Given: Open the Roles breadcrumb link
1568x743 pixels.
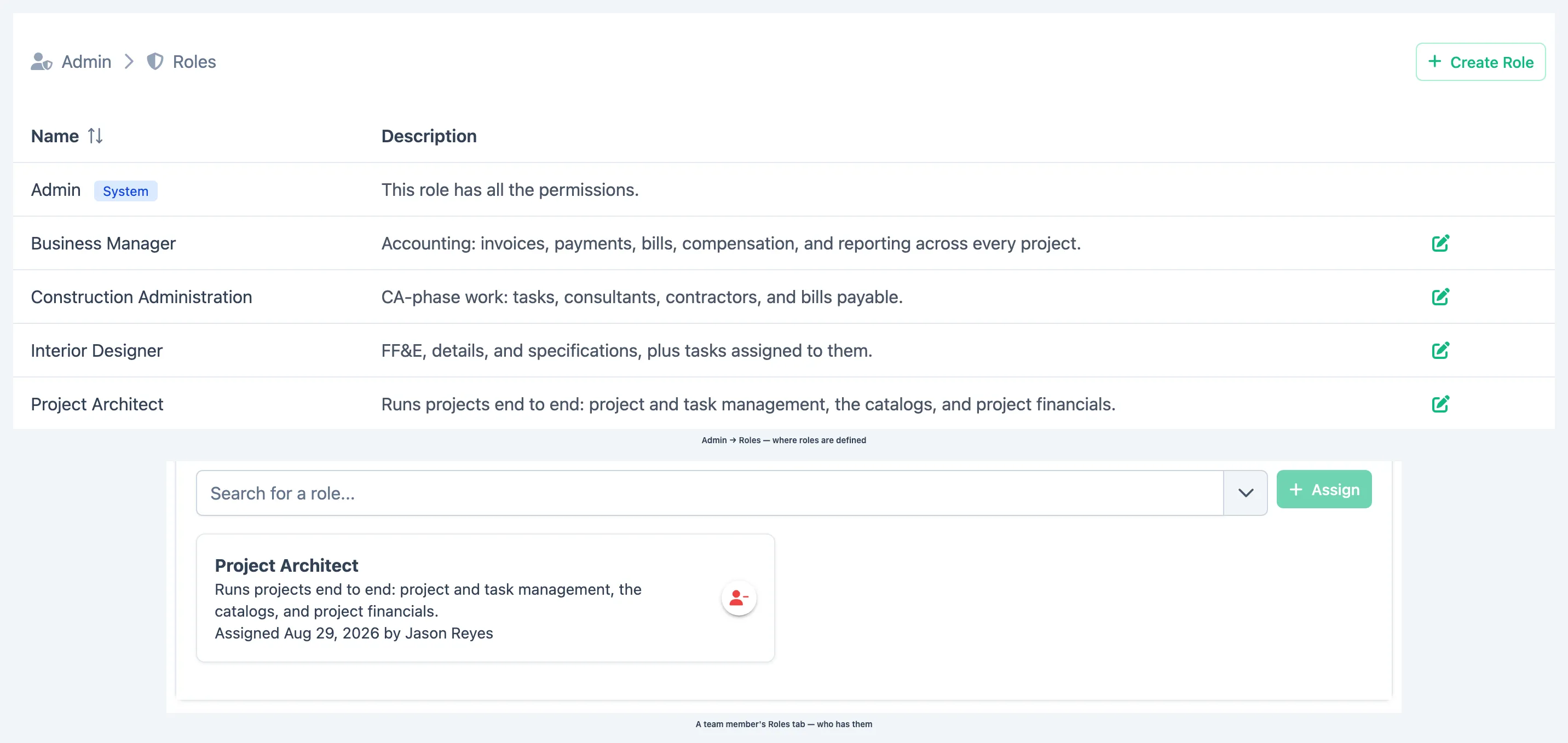Looking at the screenshot, I should pyautogui.click(x=194, y=61).
